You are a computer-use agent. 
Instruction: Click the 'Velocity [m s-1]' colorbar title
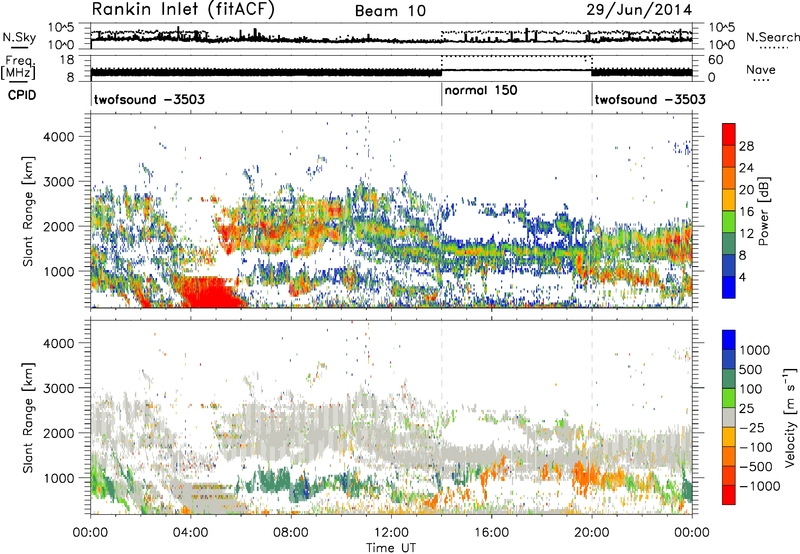point(790,417)
